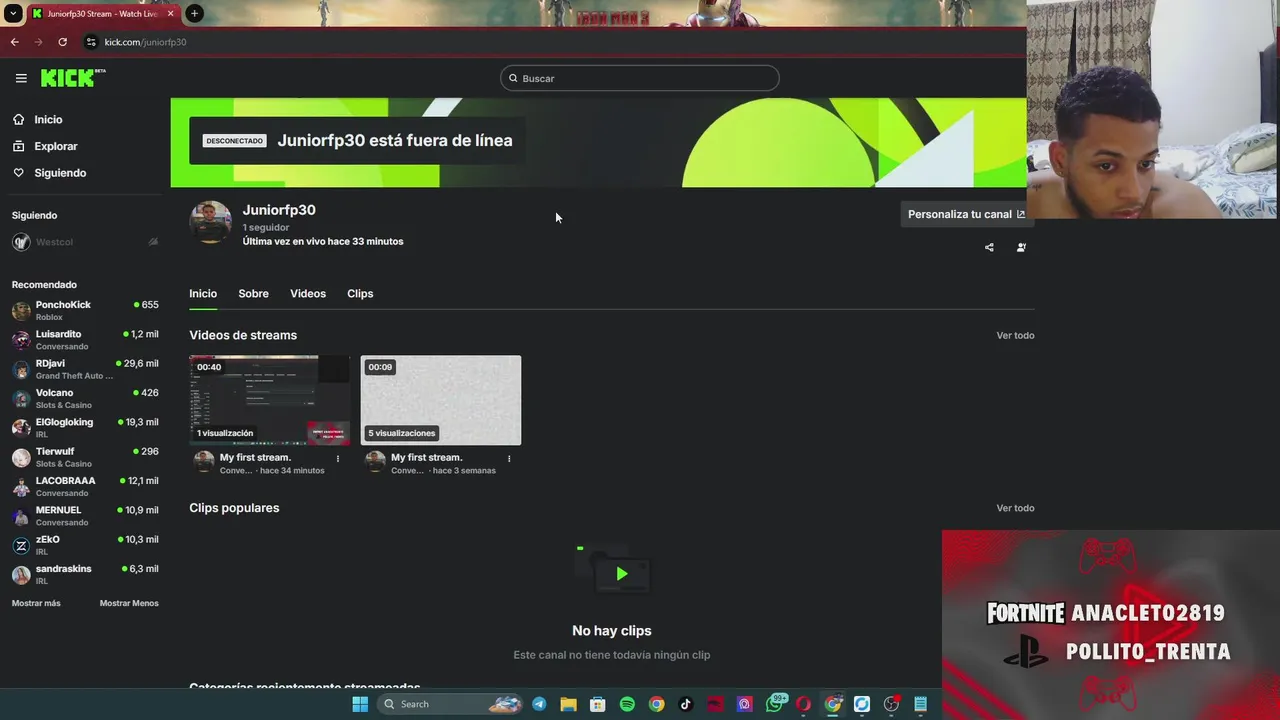
Task: Click the Juniorfp30 profile avatar
Action: [210, 222]
